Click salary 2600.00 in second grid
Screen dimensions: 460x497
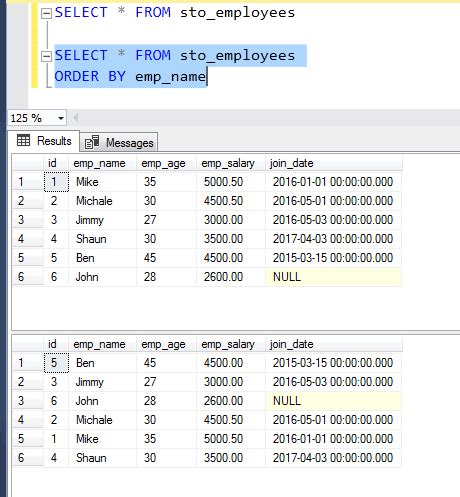coord(231,401)
